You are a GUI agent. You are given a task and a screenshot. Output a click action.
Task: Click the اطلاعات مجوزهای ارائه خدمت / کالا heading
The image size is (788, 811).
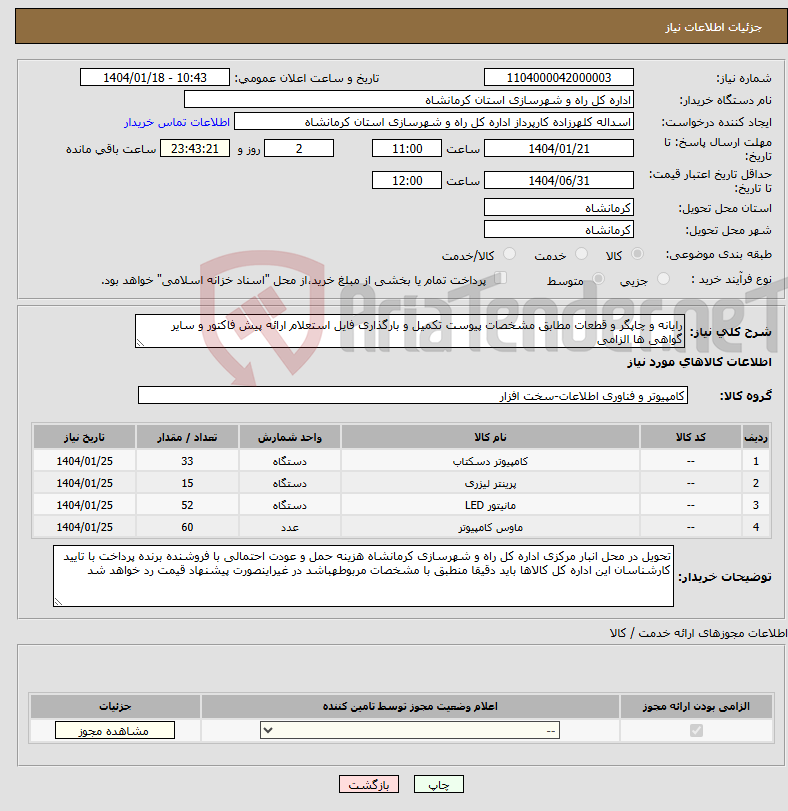[x=698, y=633]
